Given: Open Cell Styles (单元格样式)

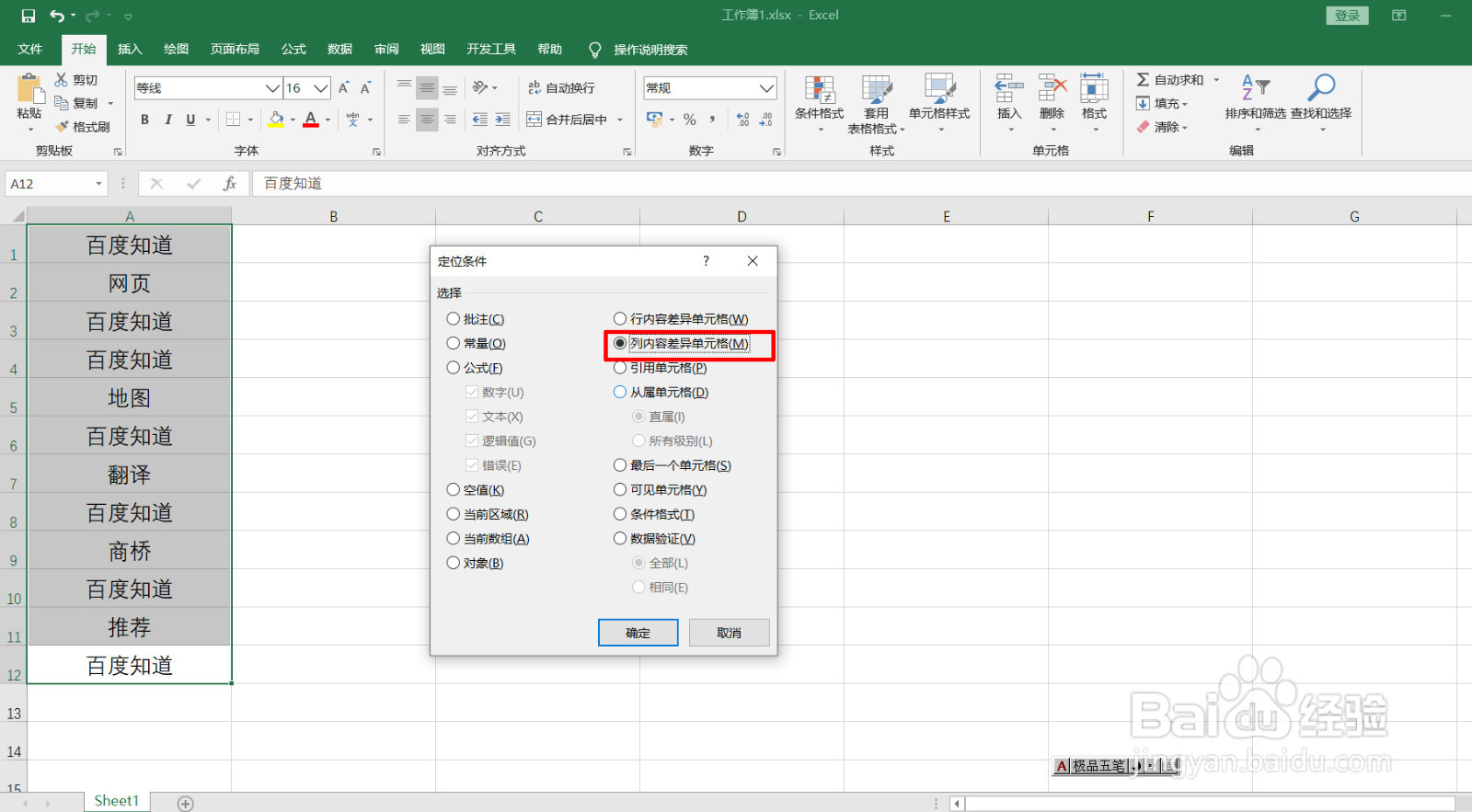Looking at the screenshot, I should pyautogui.click(x=939, y=102).
